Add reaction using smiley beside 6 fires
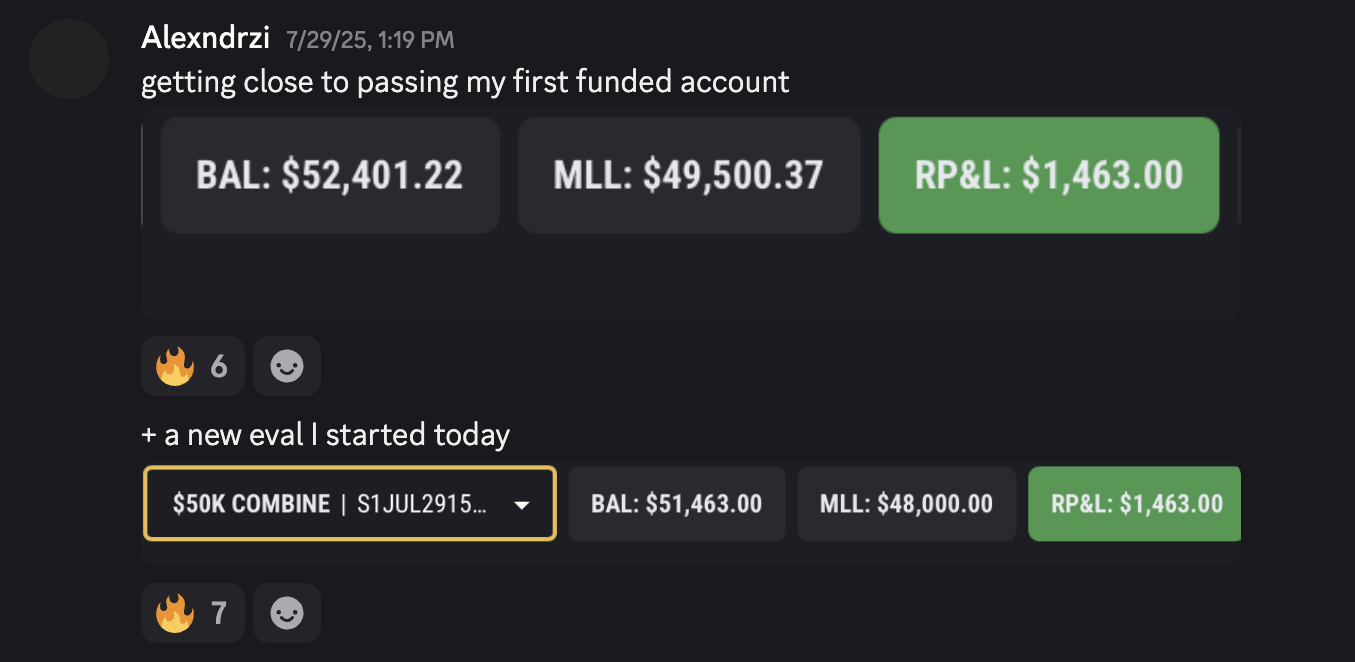Screen dimensions: 1355x662 287,367
